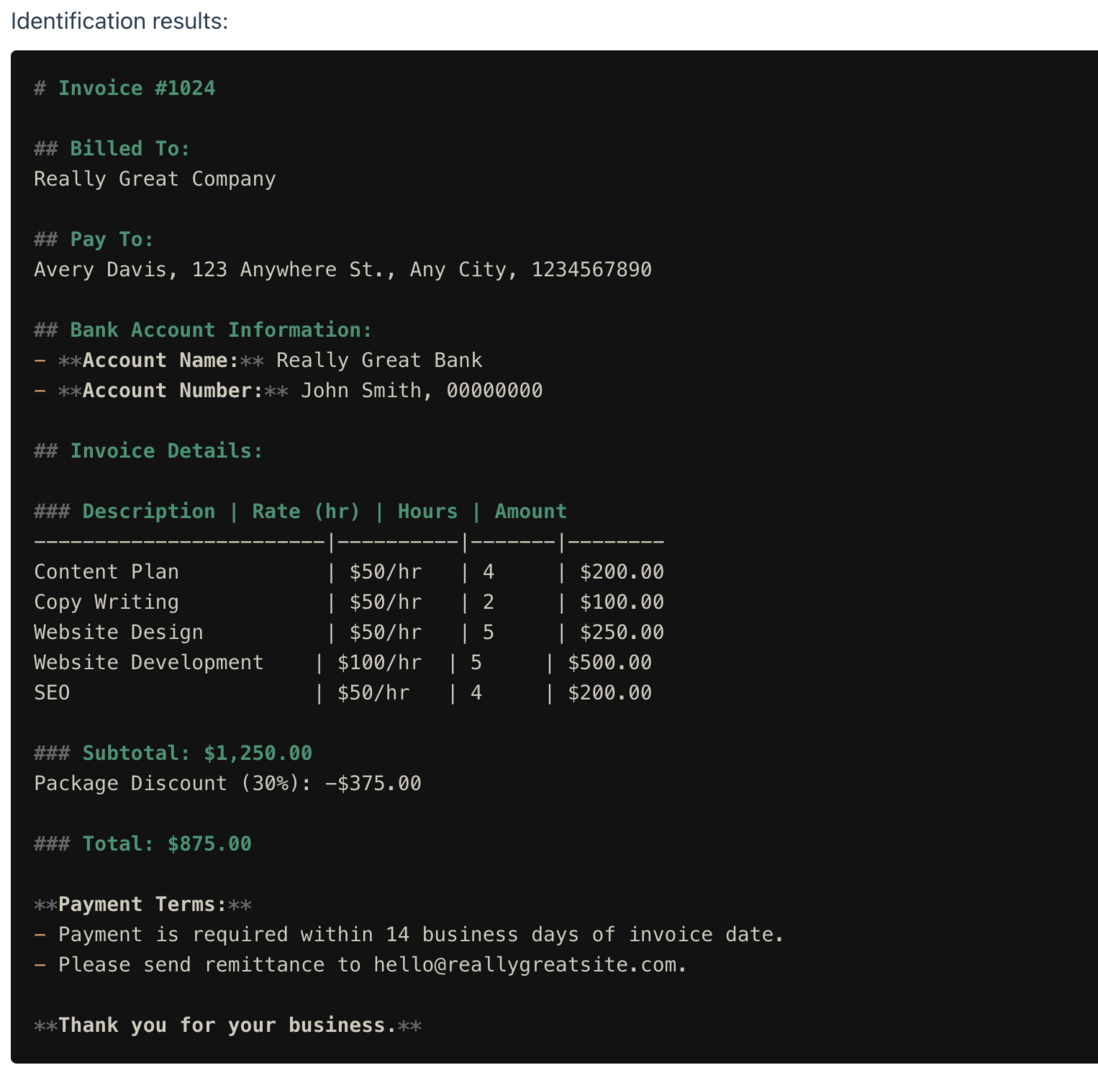
Task: Click the Pay To heading
Action: pos(94,239)
